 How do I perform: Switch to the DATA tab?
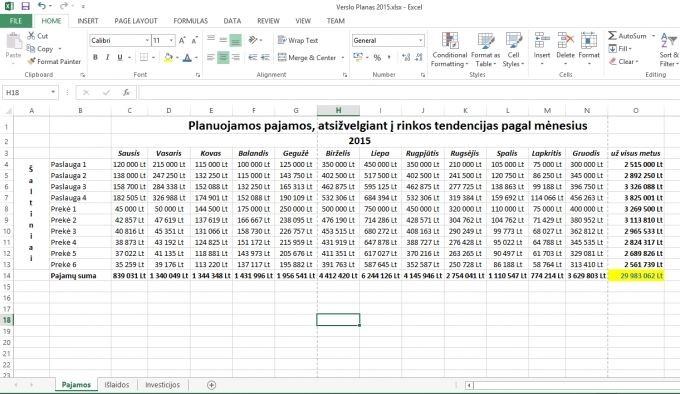[232, 21]
